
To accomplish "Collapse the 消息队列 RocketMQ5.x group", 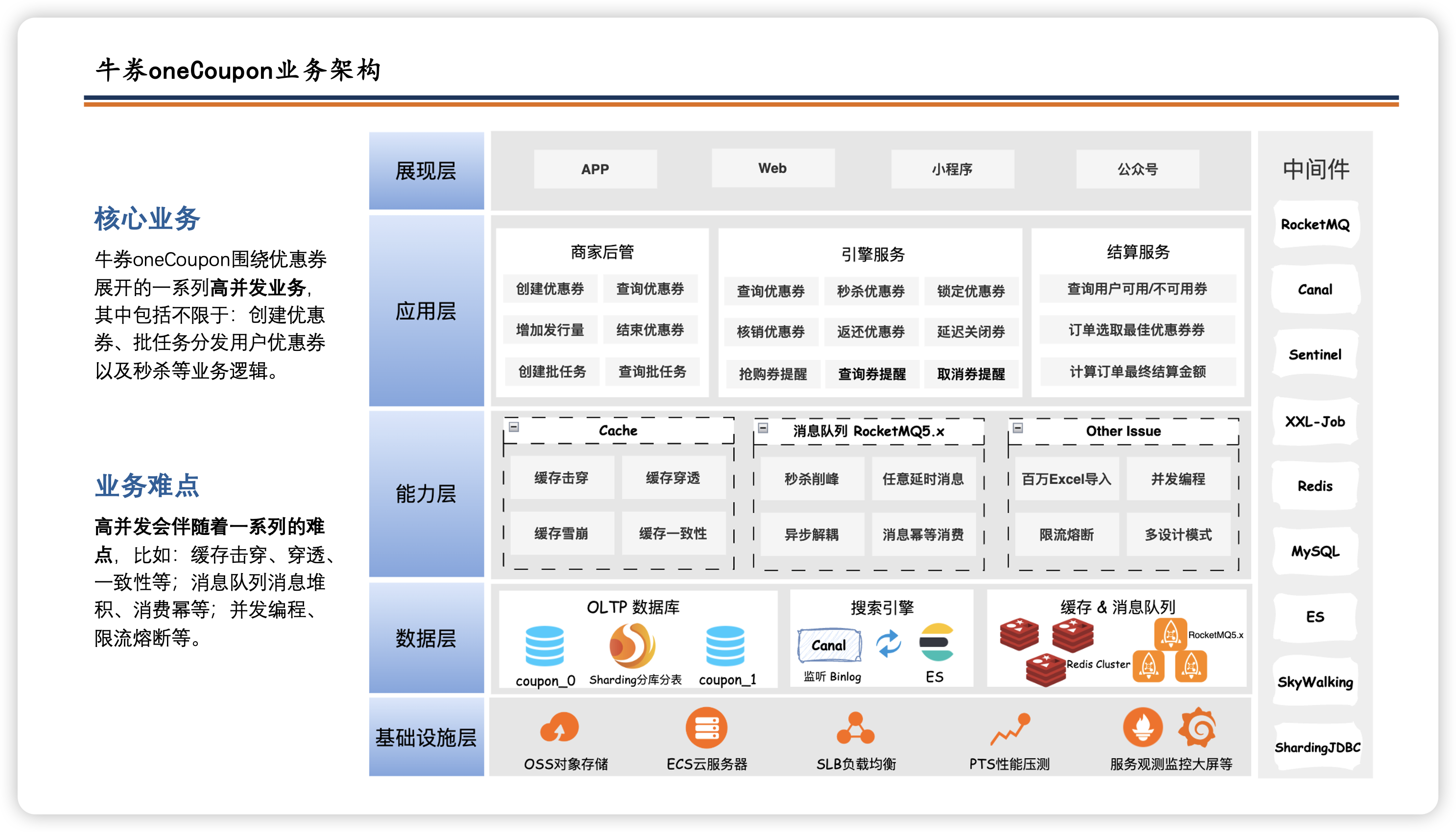I will pos(763,427).
